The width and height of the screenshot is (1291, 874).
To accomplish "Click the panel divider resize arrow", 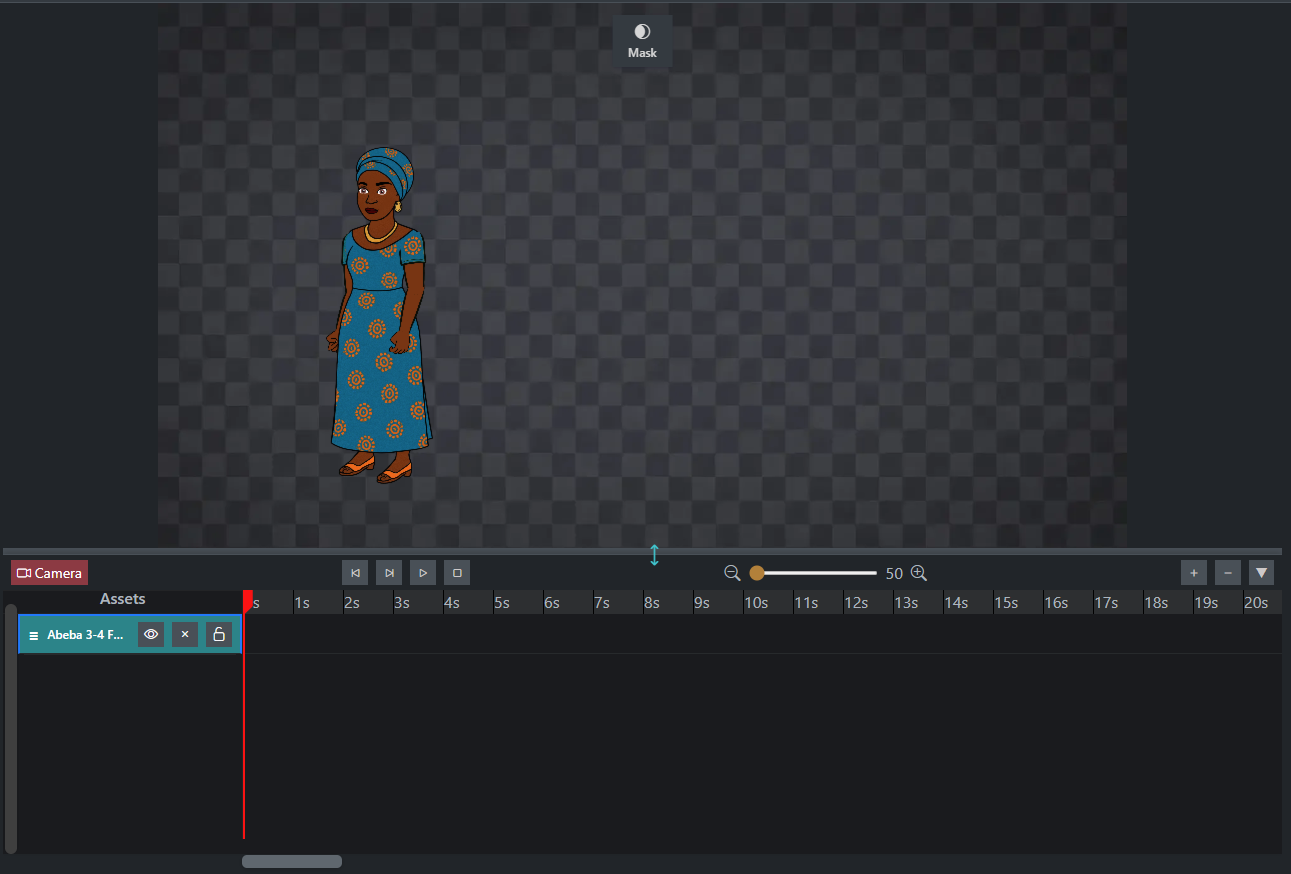I will [654, 555].
